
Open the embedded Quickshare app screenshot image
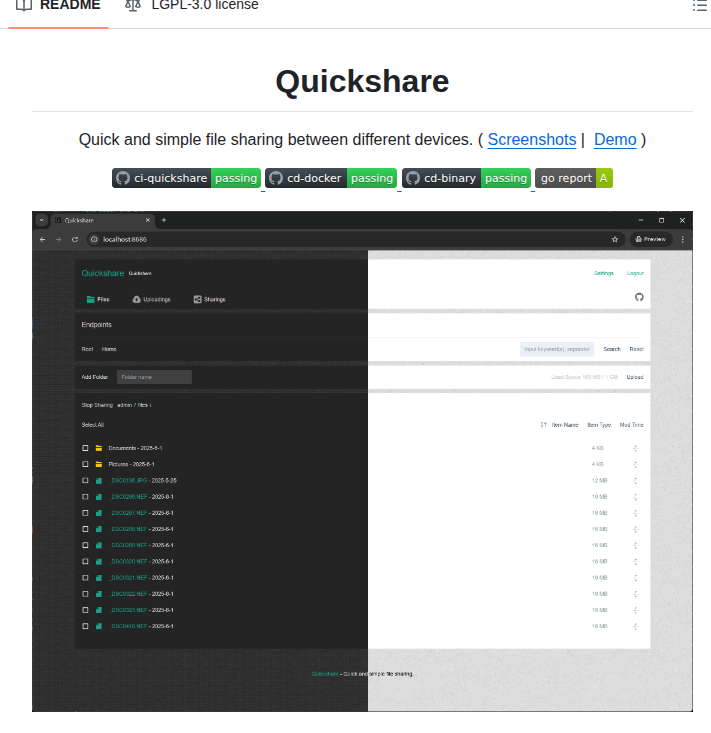362,461
